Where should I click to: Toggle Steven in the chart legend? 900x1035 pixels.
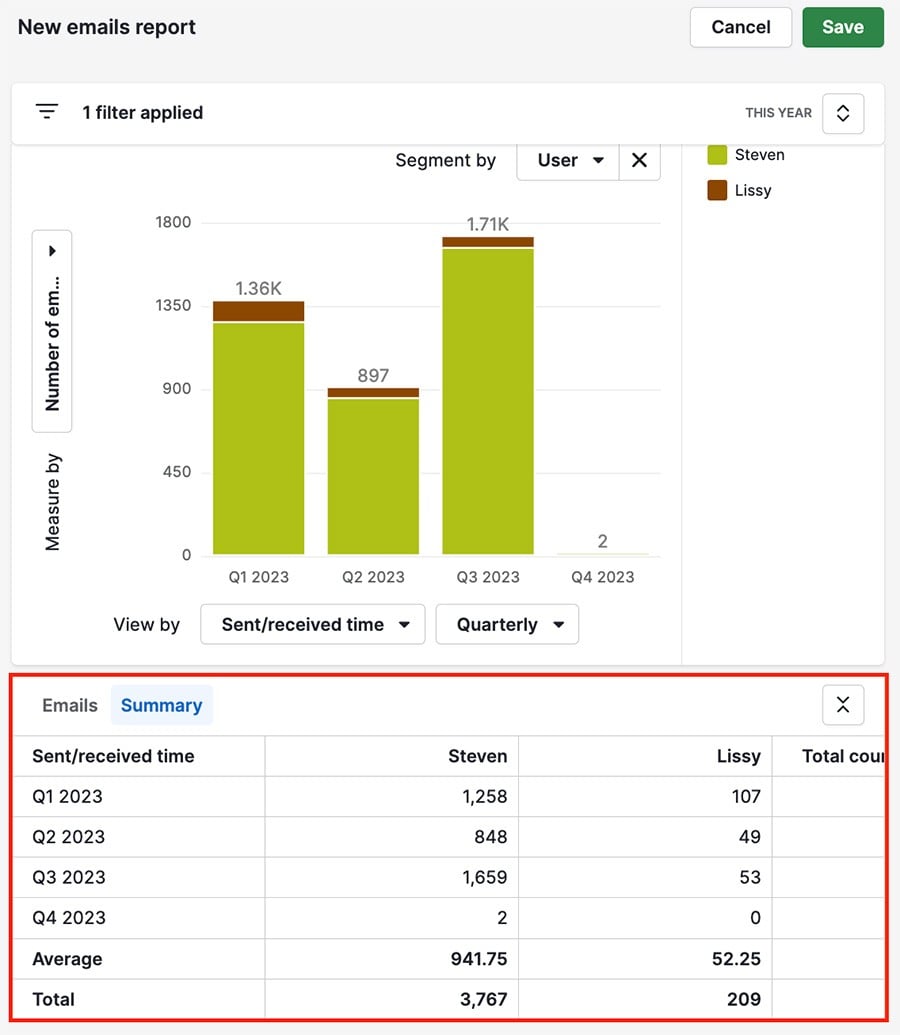pyautogui.click(x=759, y=155)
